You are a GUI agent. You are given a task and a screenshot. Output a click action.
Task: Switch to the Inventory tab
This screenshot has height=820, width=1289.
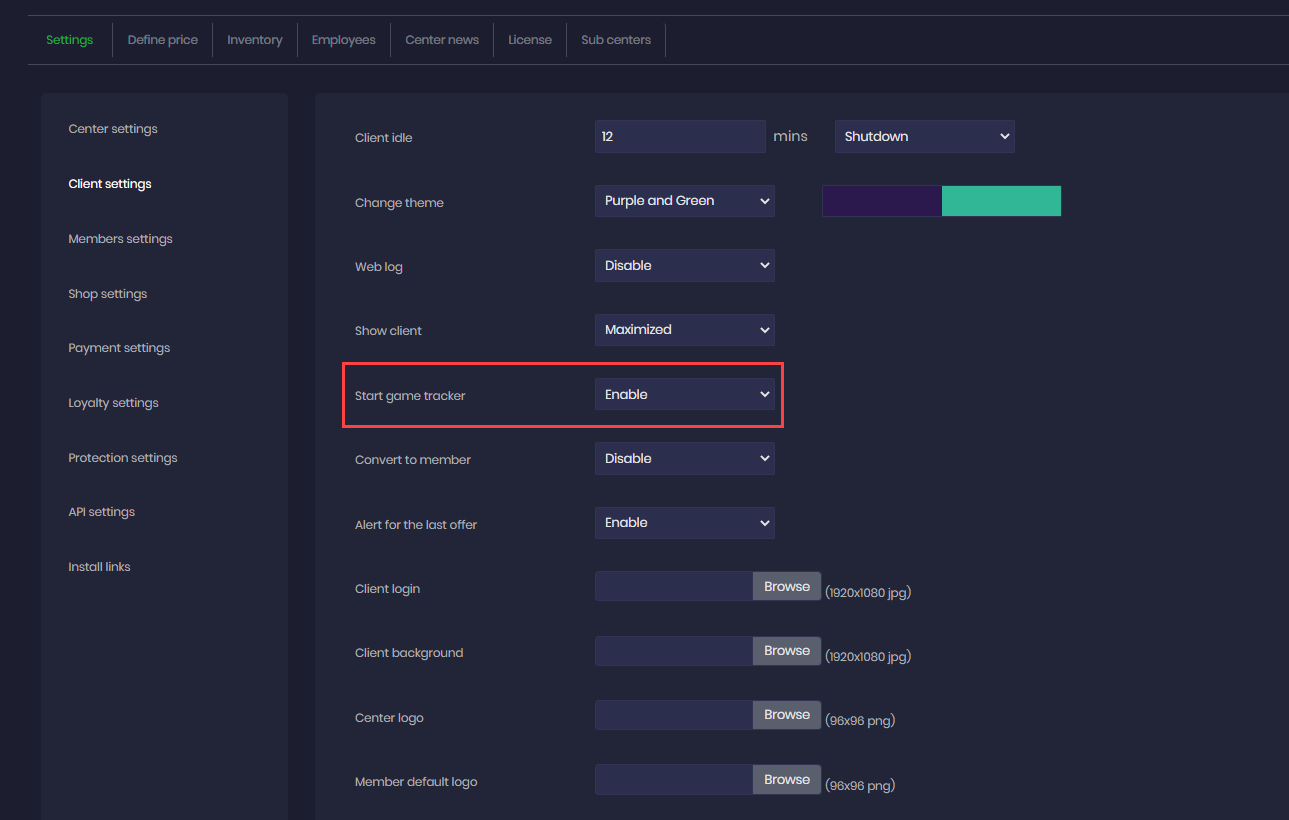tap(254, 40)
